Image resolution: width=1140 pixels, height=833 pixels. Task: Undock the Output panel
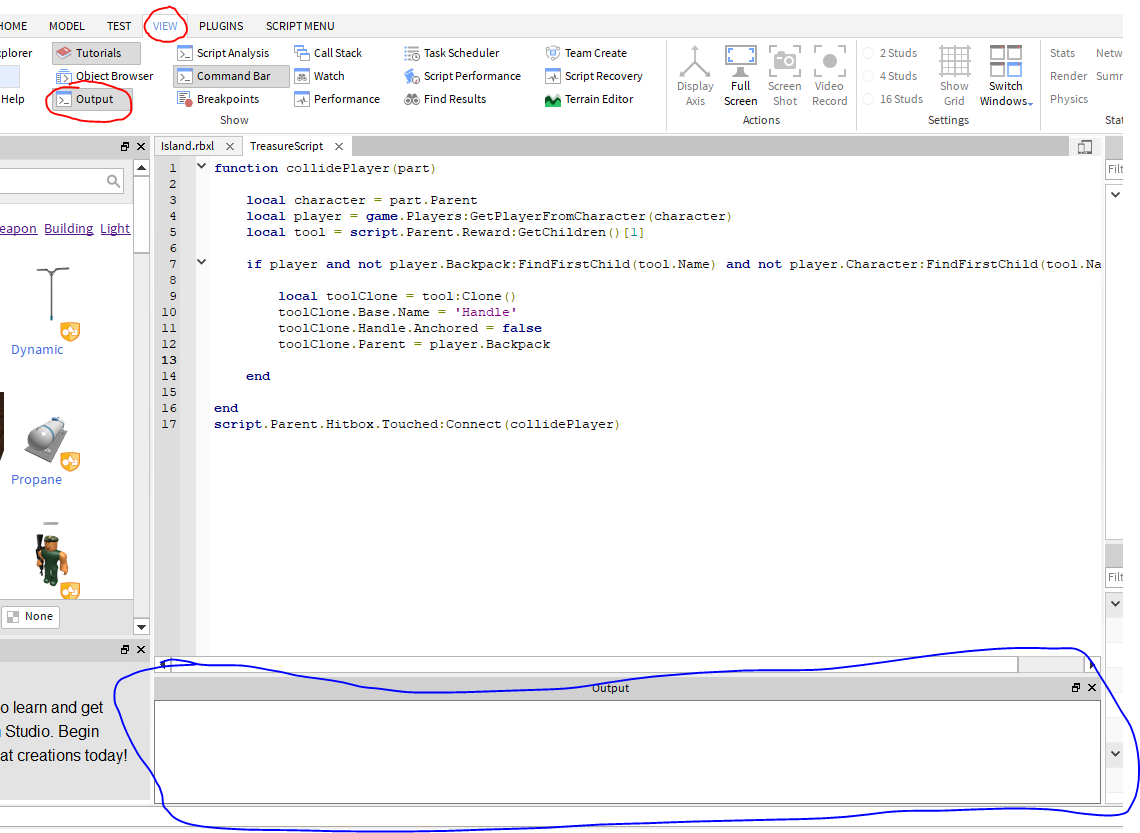coord(1076,688)
